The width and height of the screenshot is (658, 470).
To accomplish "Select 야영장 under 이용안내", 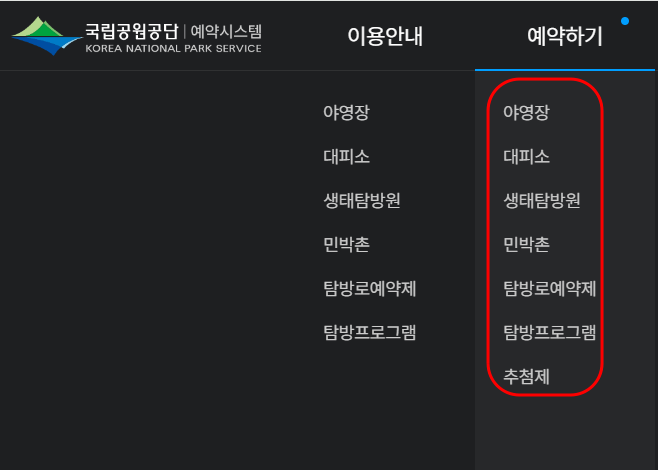I will coord(346,112).
